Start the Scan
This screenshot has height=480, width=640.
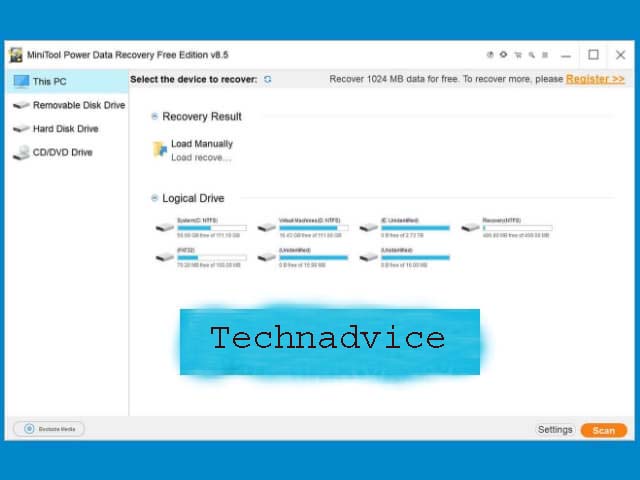coord(604,430)
